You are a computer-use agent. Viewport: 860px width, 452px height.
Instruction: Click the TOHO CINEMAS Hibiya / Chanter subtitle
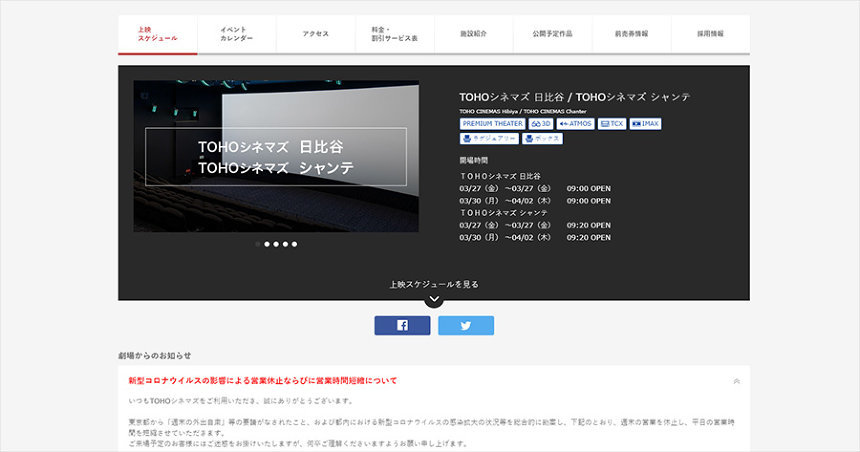(x=523, y=111)
